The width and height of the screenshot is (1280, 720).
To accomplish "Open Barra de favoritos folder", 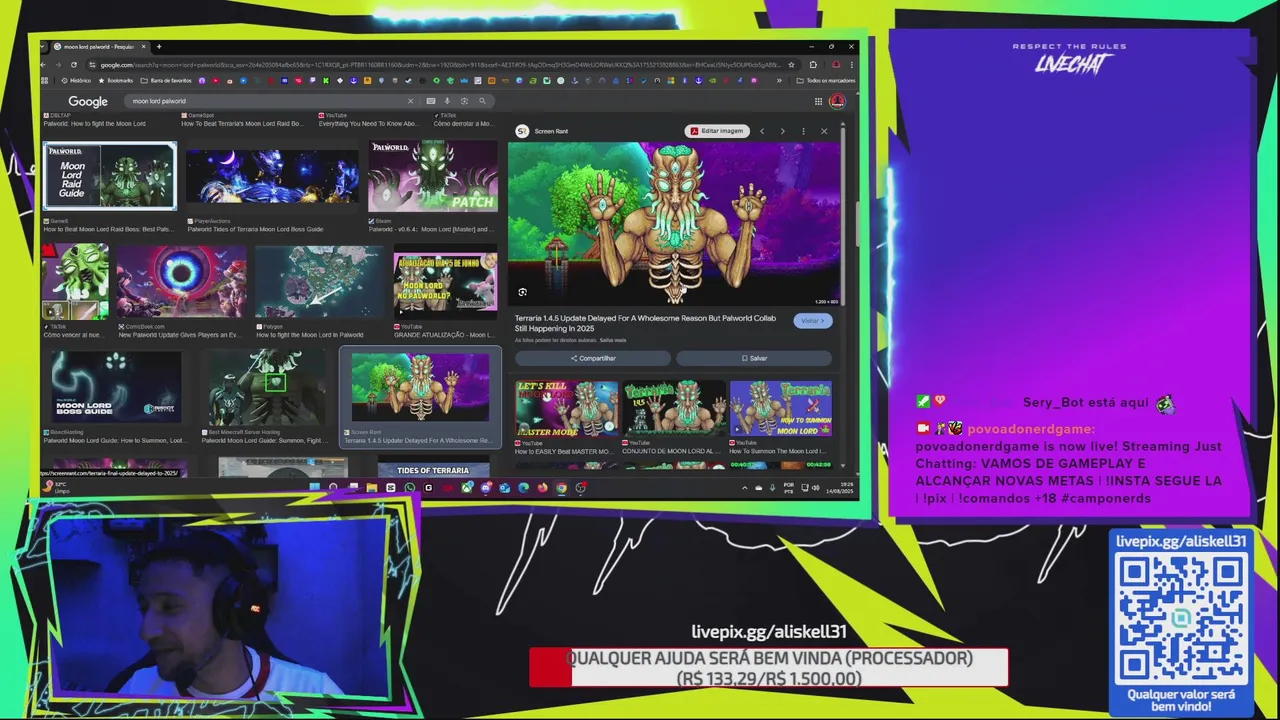I will click(x=167, y=80).
